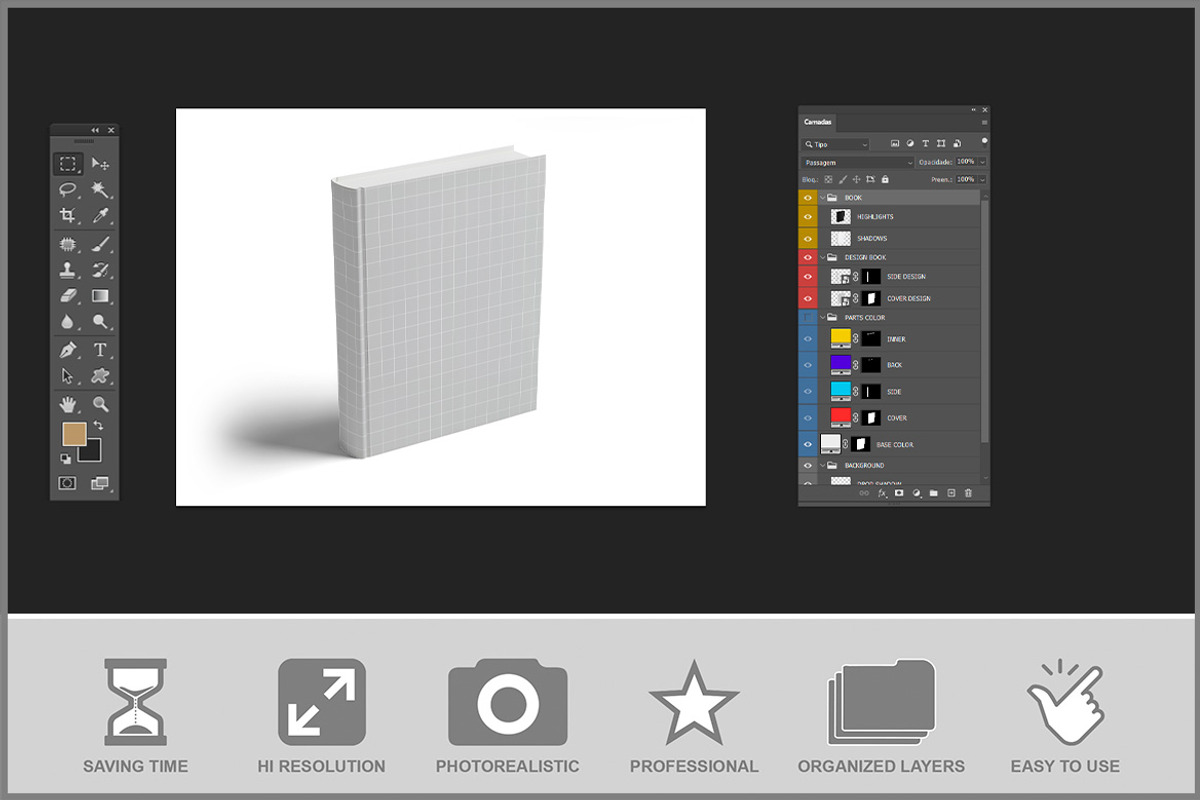Select the Blur tool
Image resolution: width=1200 pixels, height=800 pixels.
(68, 322)
